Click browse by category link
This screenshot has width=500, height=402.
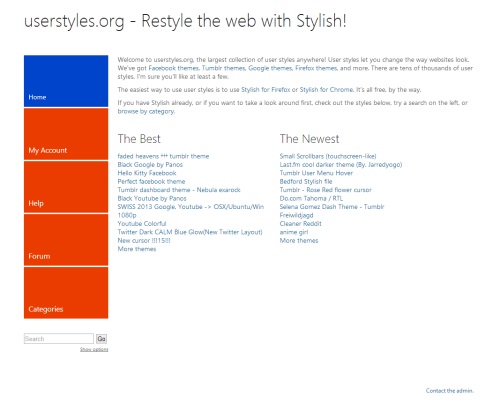point(146,111)
